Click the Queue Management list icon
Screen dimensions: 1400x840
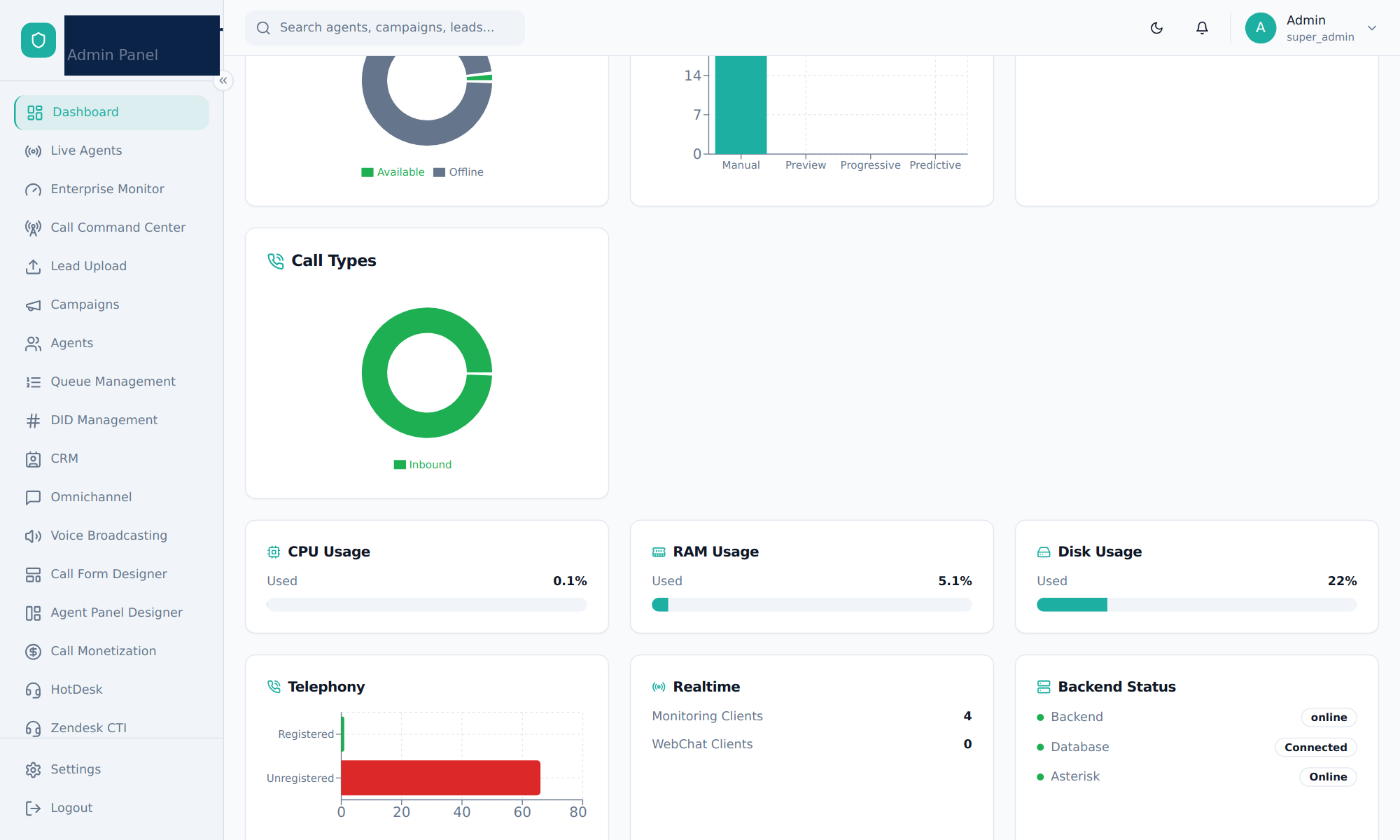click(x=33, y=382)
